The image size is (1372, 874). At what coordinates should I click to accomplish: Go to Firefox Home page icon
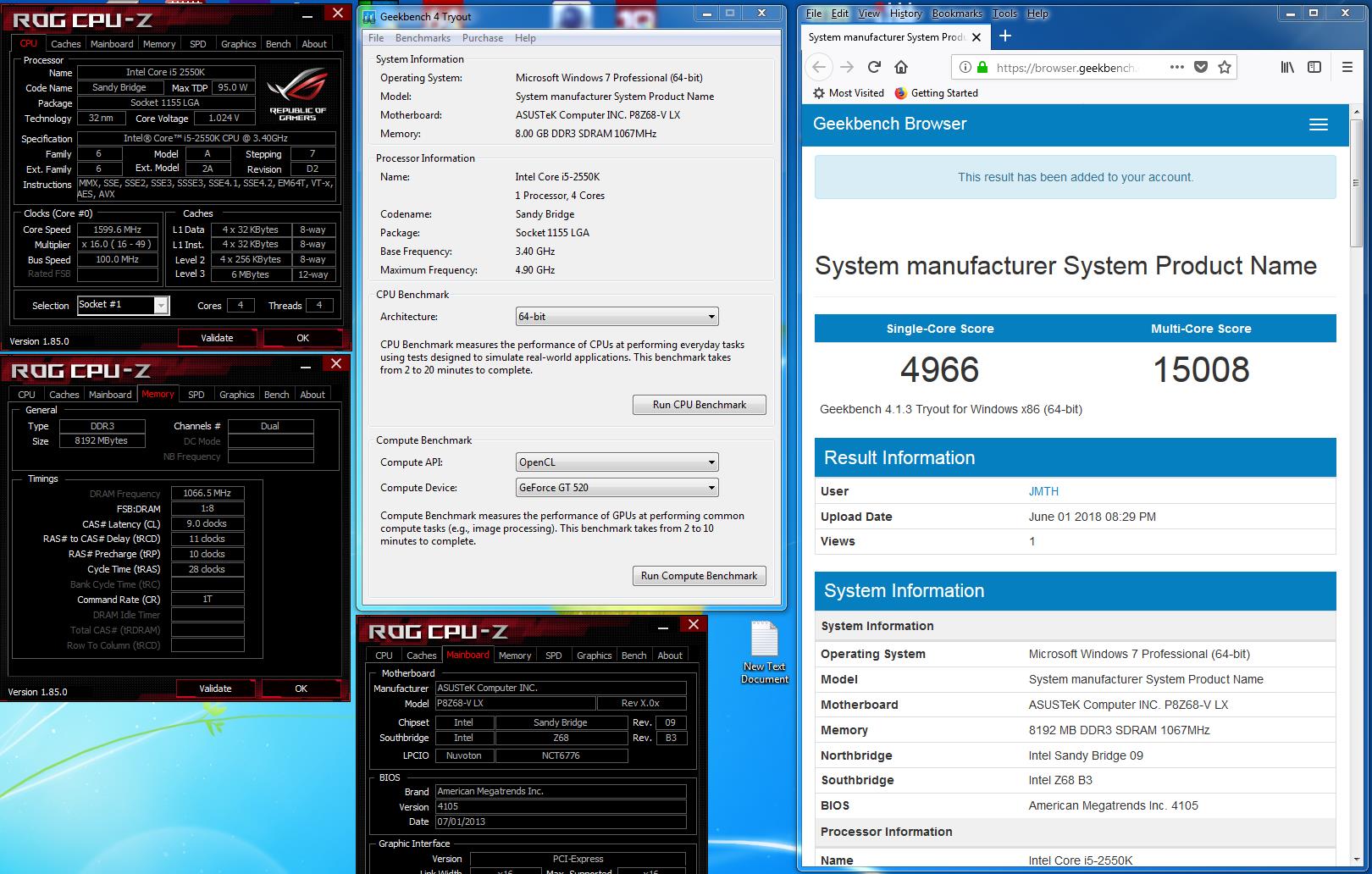(901, 68)
